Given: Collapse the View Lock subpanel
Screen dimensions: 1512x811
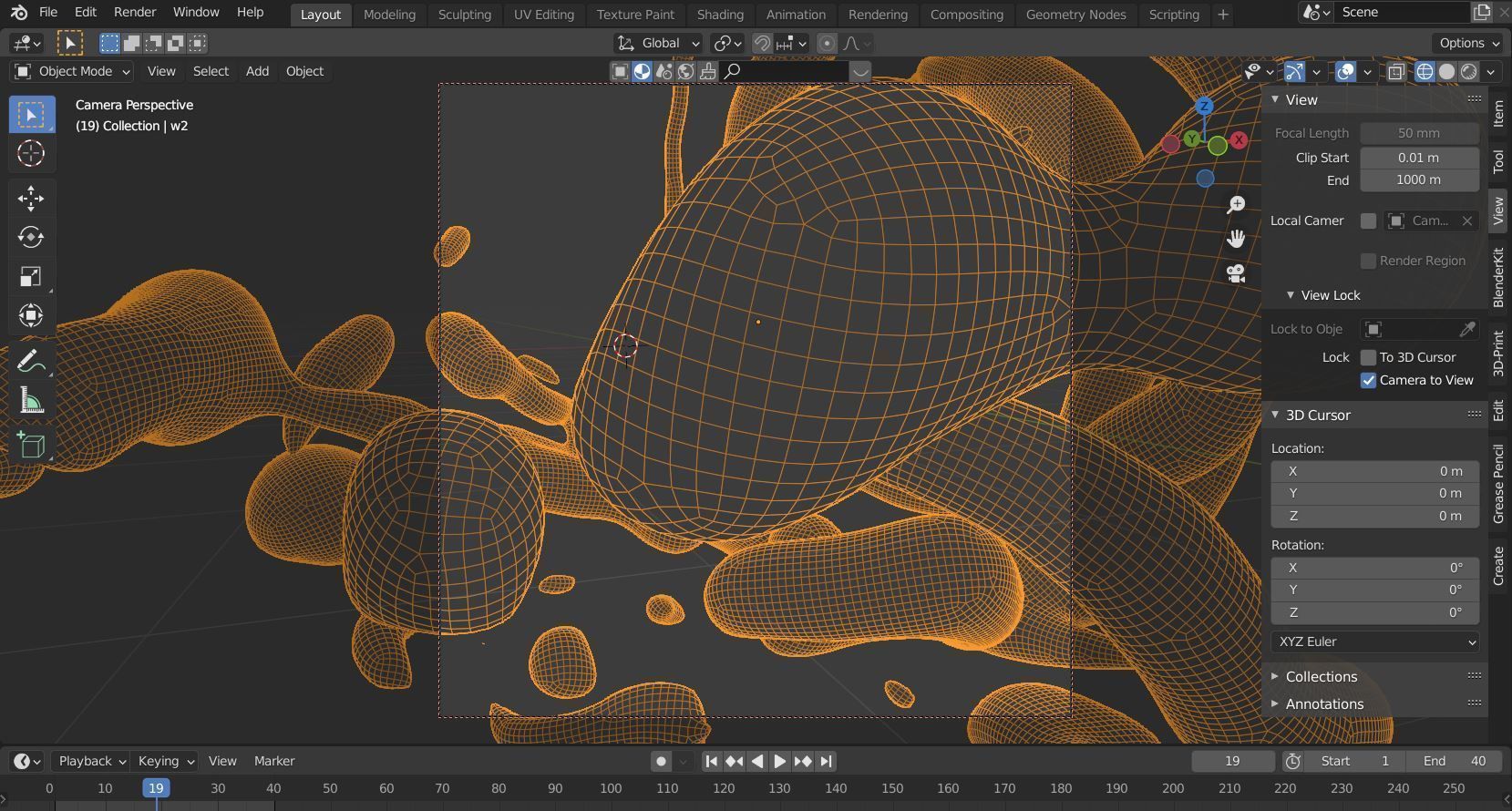Looking at the screenshot, I should pyautogui.click(x=1291, y=295).
